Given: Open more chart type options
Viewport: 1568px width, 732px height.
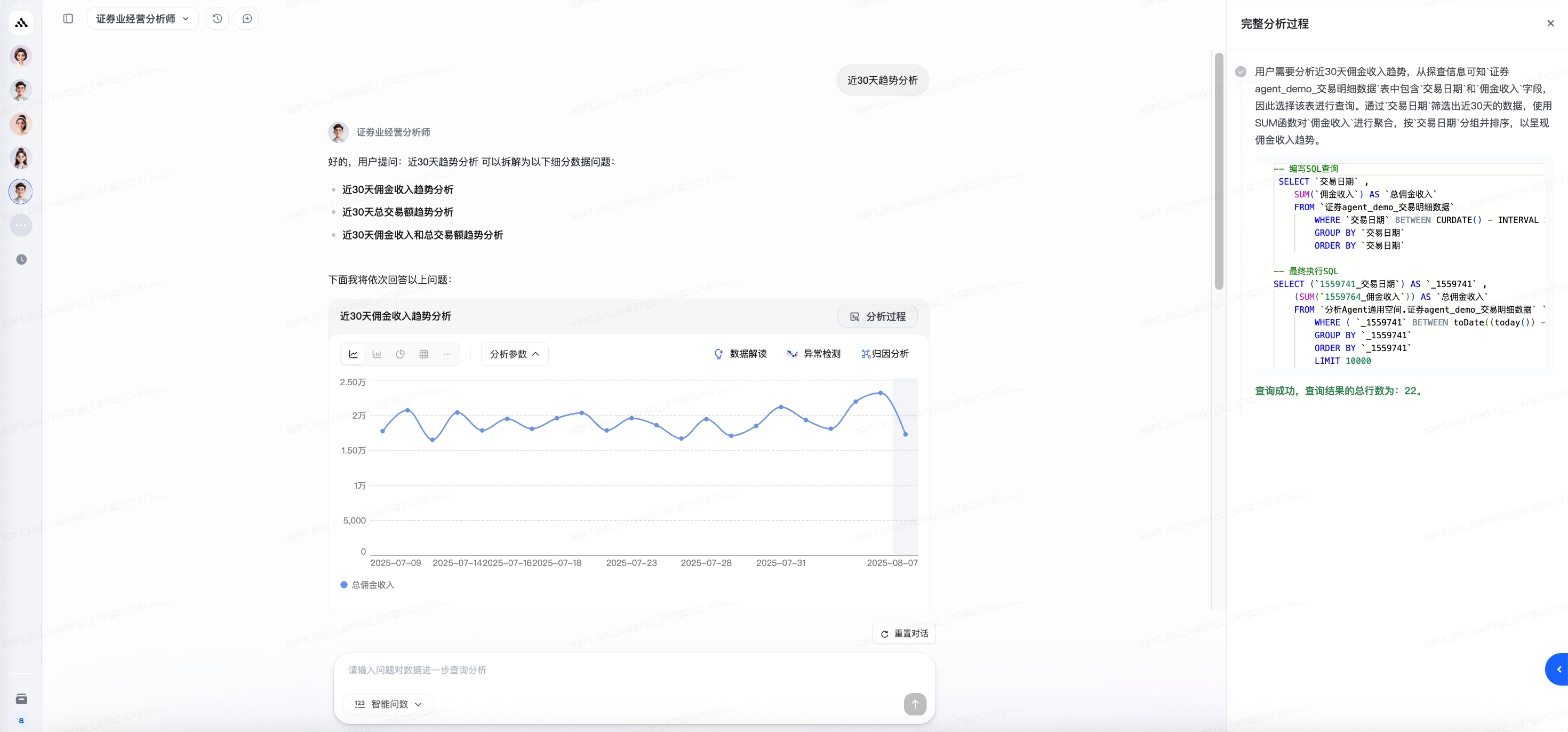Looking at the screenshot, I should coord(447,354).
